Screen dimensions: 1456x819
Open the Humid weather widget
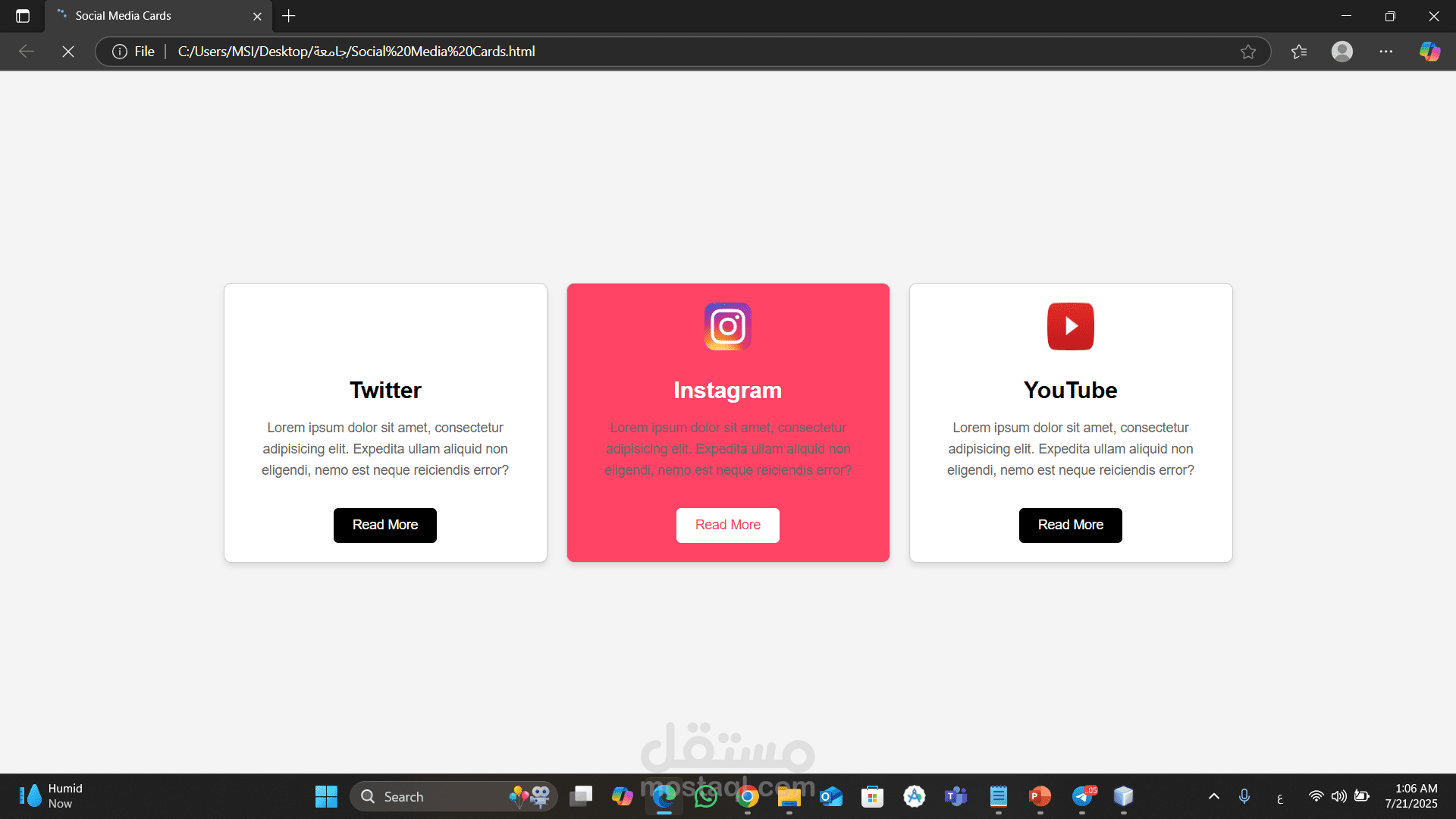[x=51, y=796]
